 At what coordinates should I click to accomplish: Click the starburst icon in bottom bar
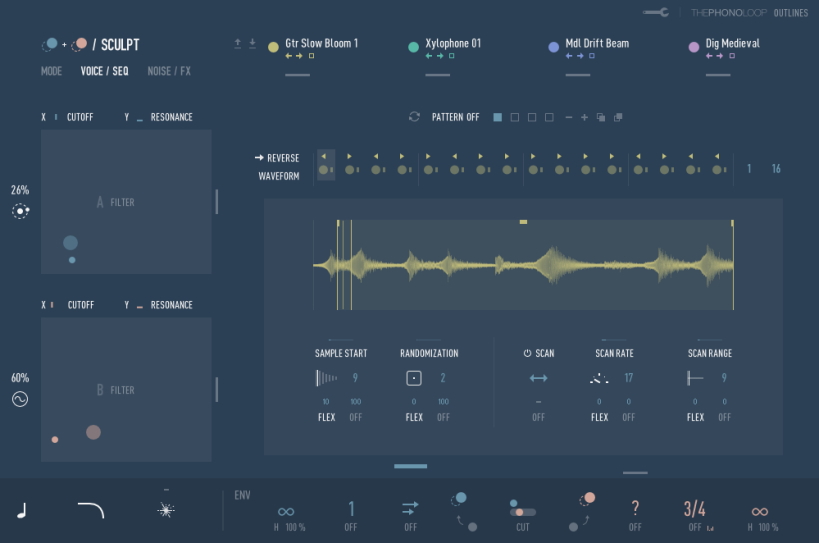166,510
